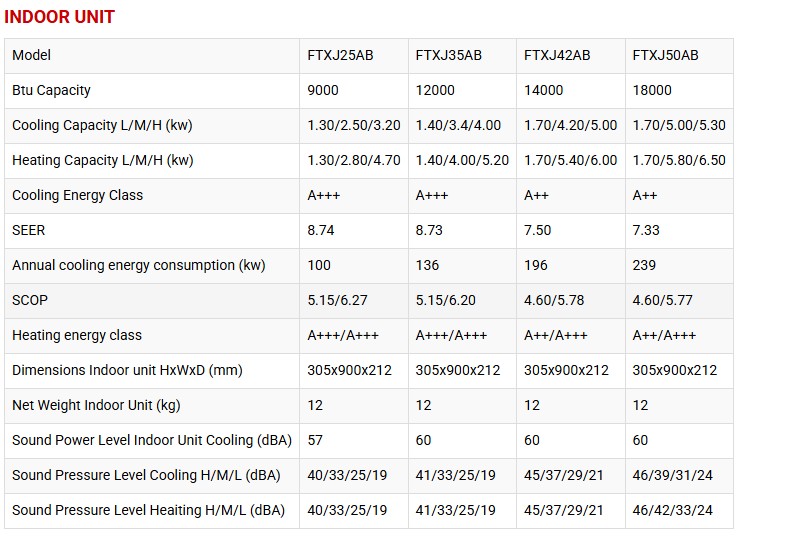Select the Model row label cell

31,55
